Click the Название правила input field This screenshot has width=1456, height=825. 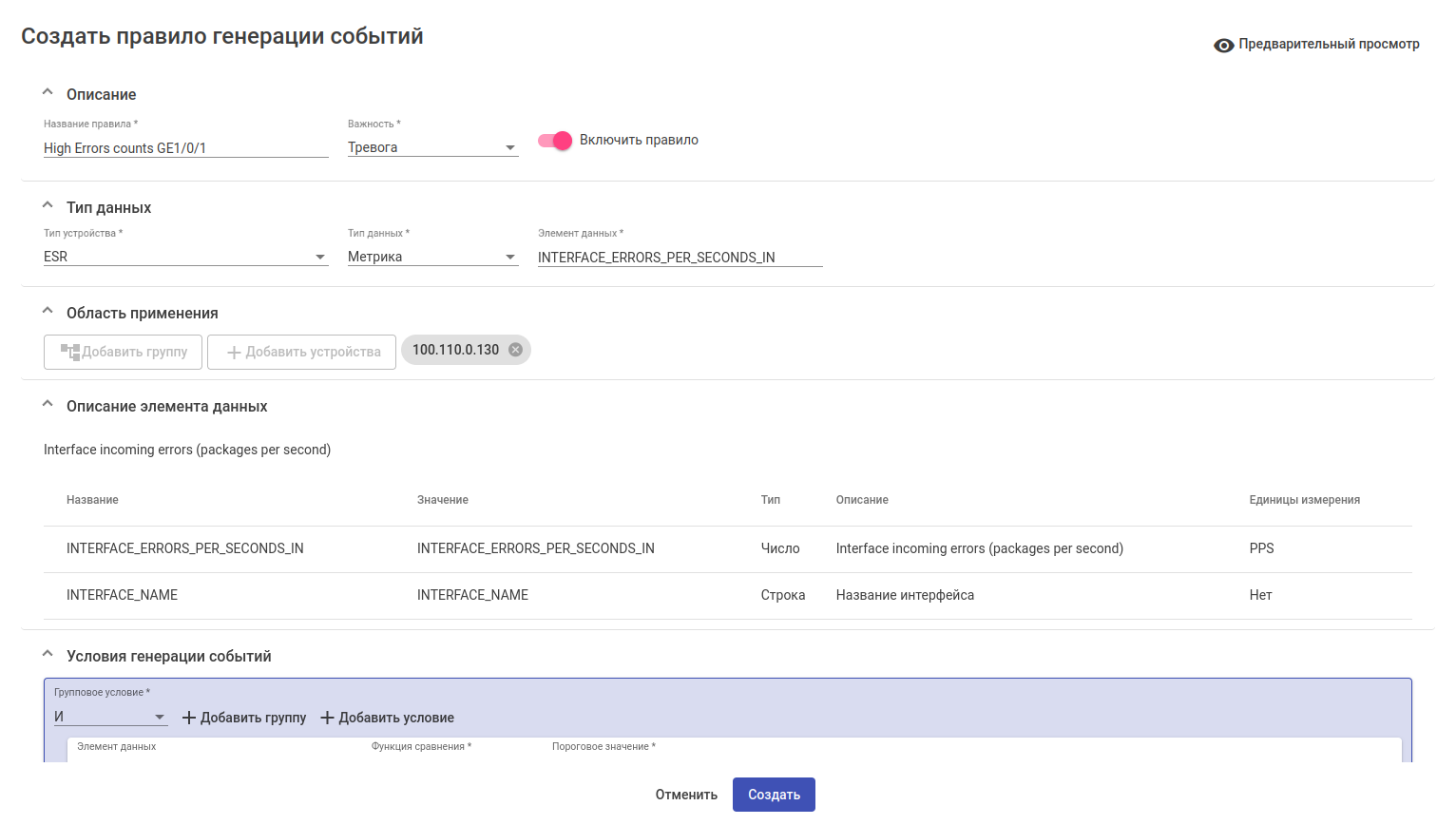(x=185, y=148)
